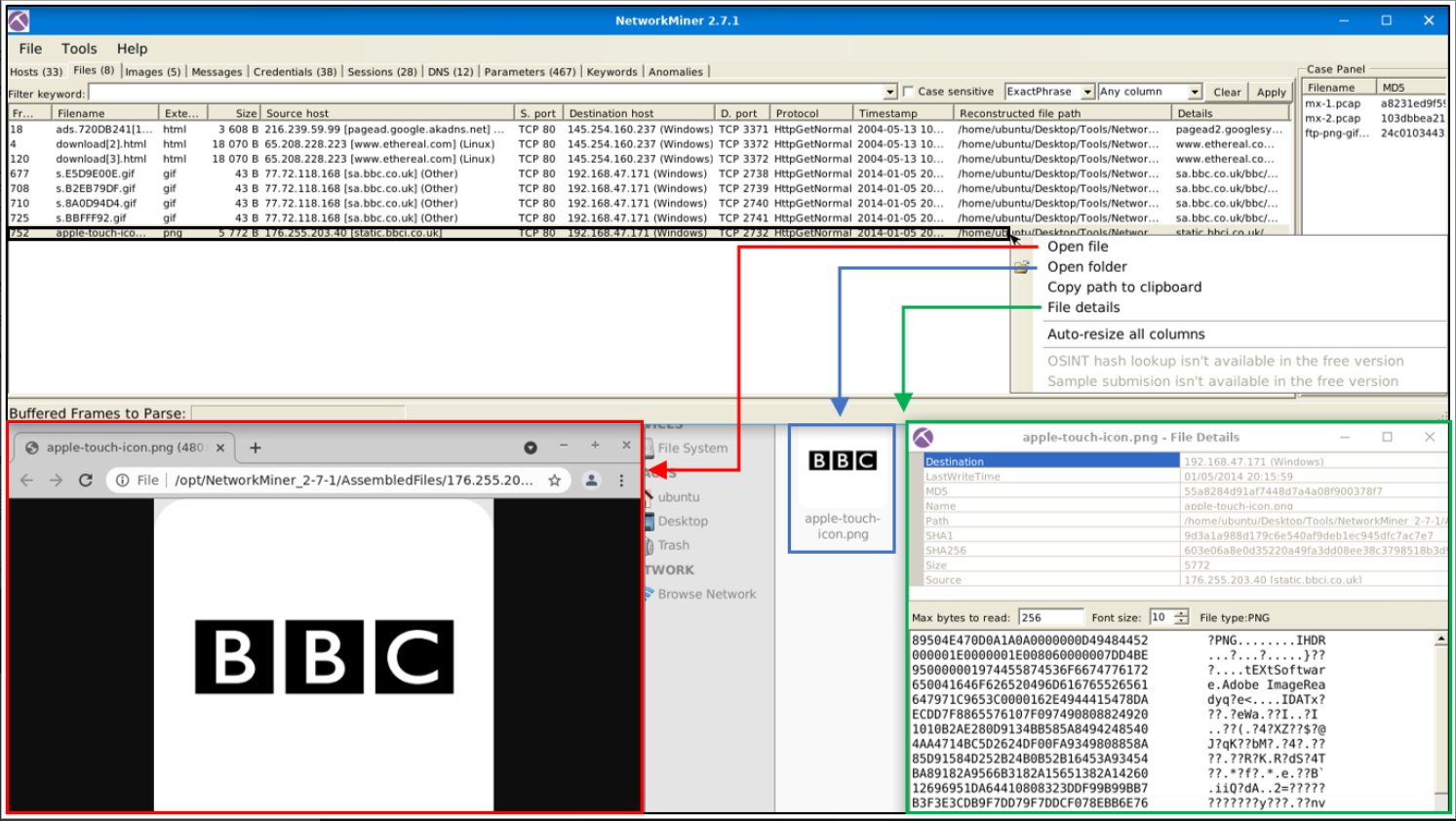Open the browser tab search dropdown icon

click(531, 448)
